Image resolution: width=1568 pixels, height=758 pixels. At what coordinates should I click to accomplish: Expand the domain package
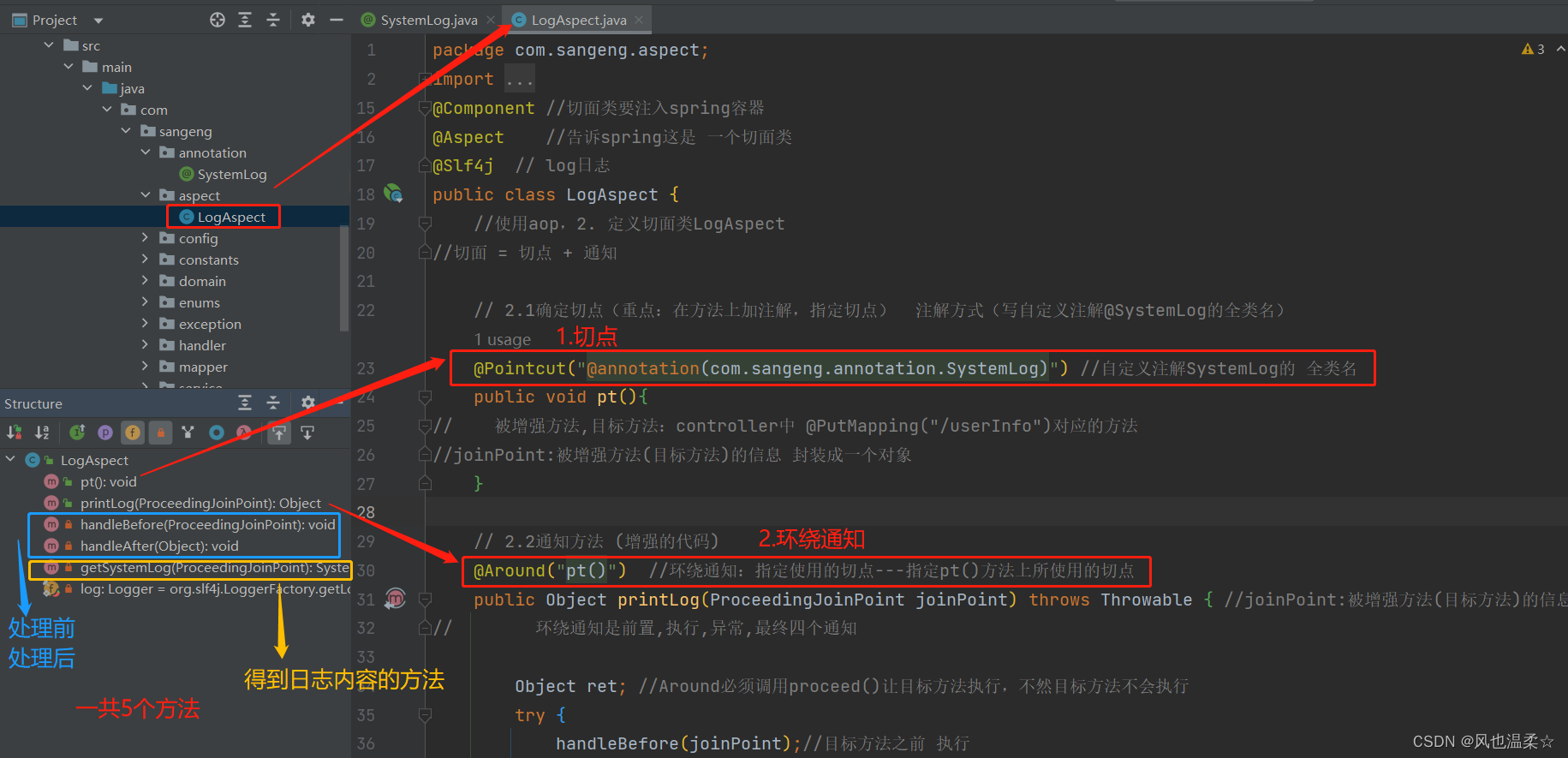pyautogui.click(x=146, y=281)
